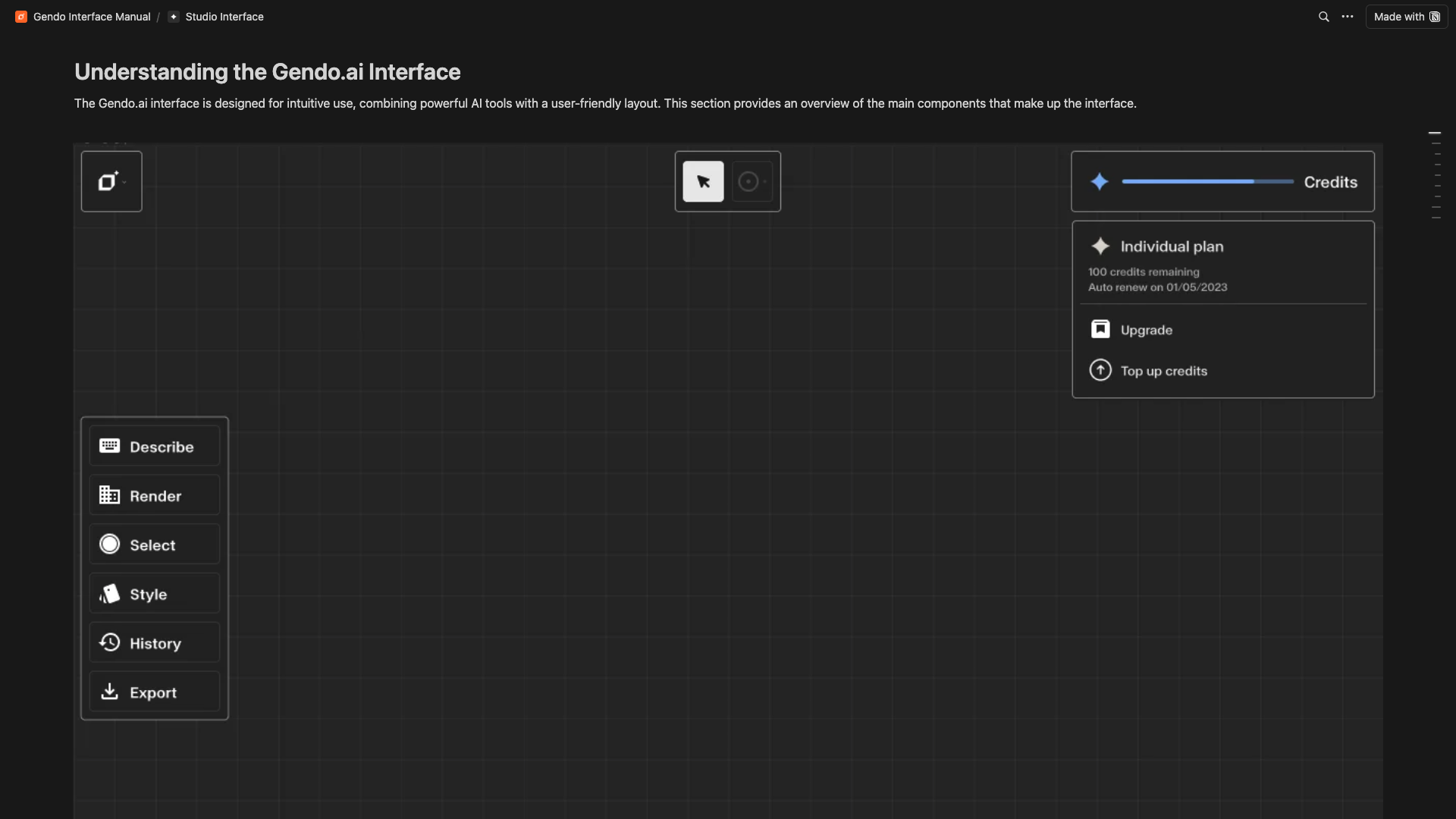
Task: Click the Individual plan sparkle icon
Action: [1100, 246]
